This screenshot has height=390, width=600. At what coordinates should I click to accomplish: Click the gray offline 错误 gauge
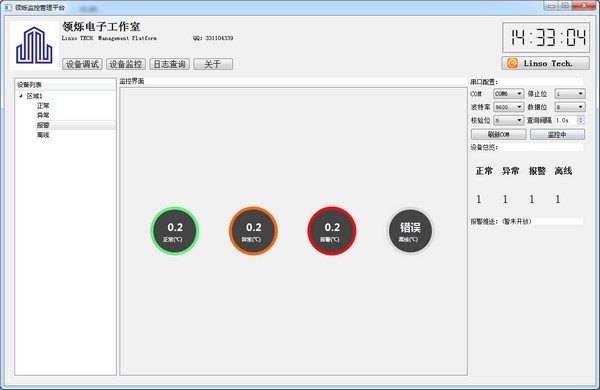tap(410, 231)
